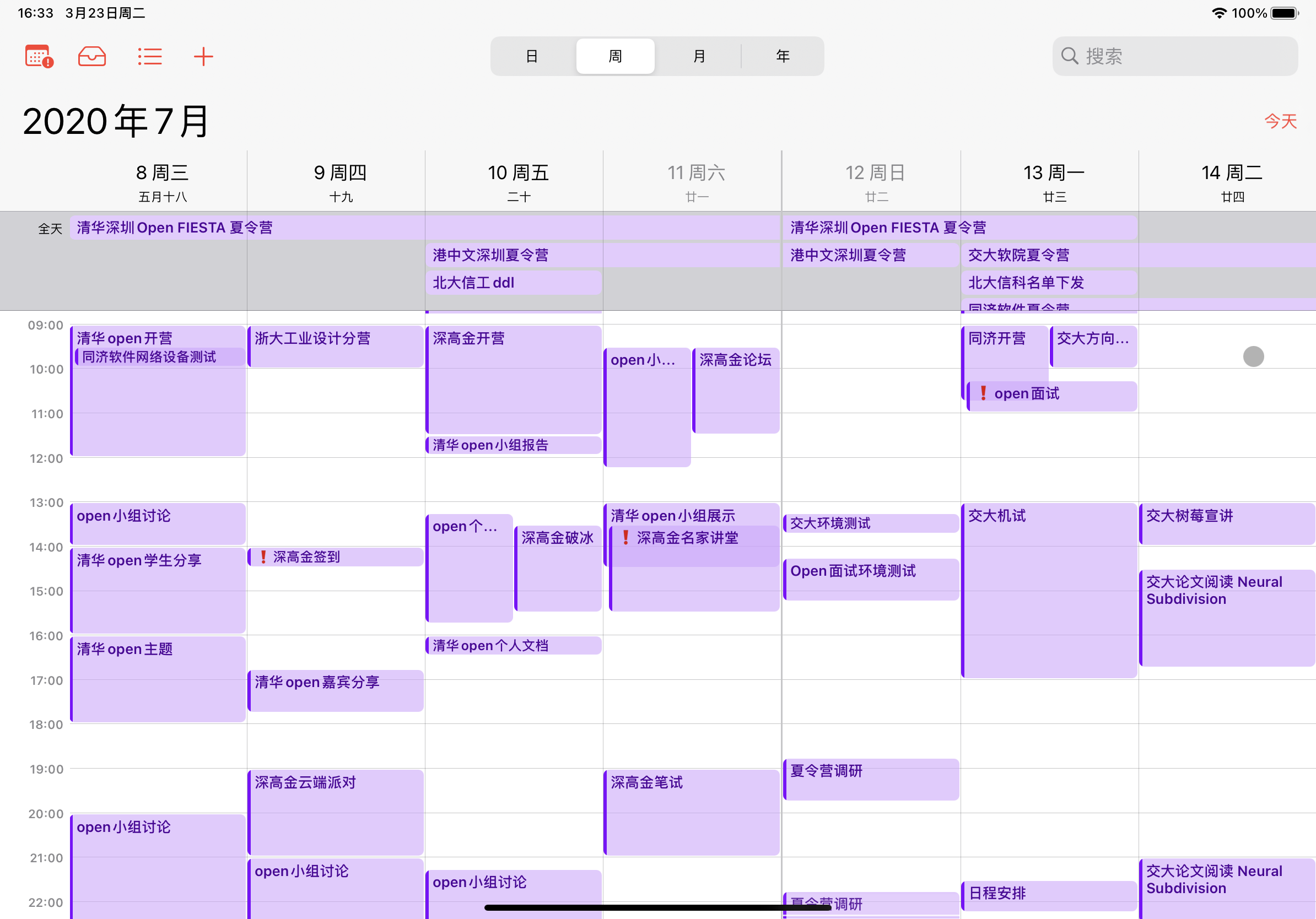Tap the gray floating assistive dot
This screenshot has height=919, width=1316.
pos(1253,356)
